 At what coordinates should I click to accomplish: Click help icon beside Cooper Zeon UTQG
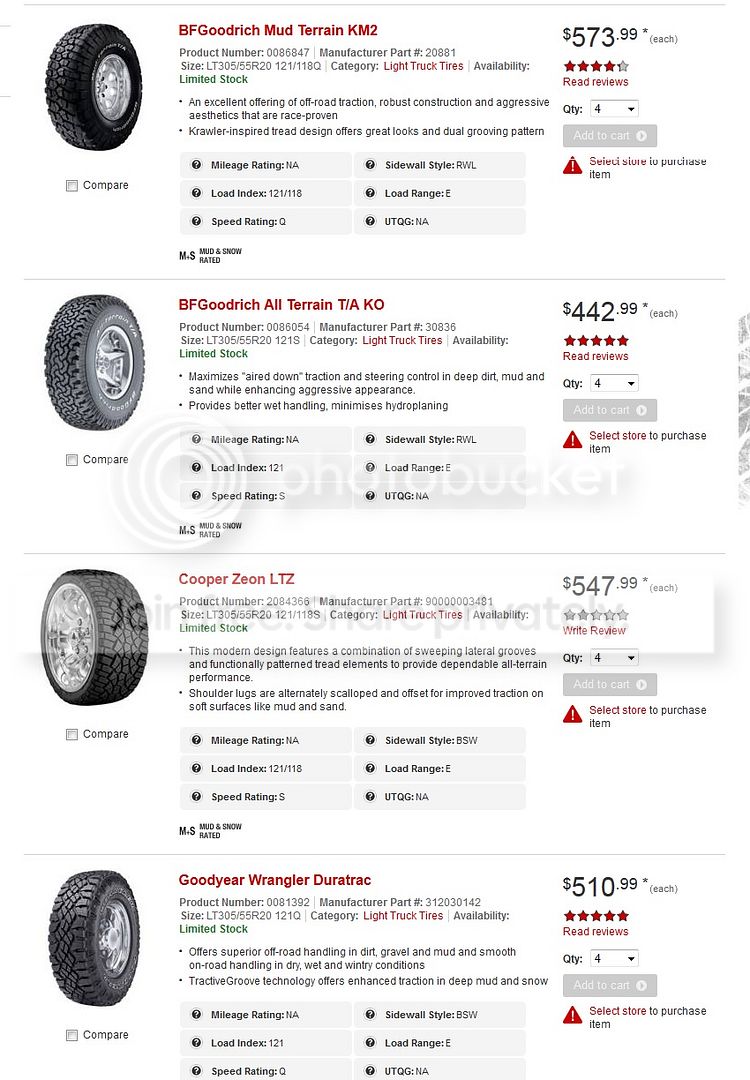[x=371, y=797]
